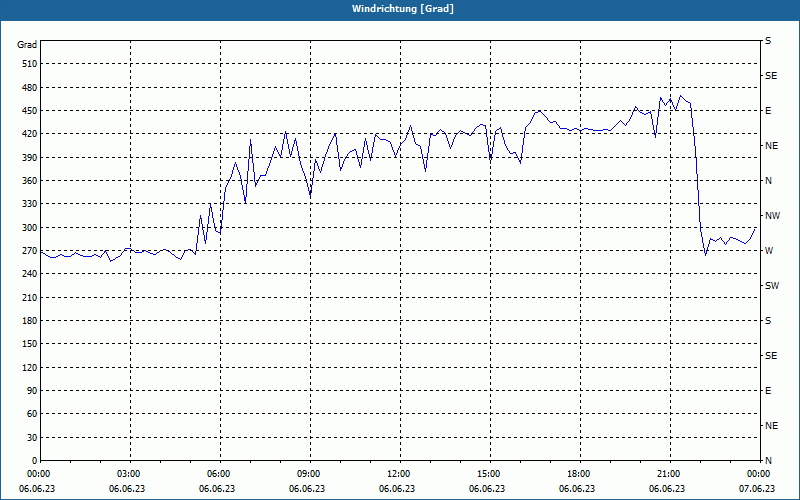This screenshot has width=800, height=500.
Task: Click the 15:00 time label
Action: 490,474
